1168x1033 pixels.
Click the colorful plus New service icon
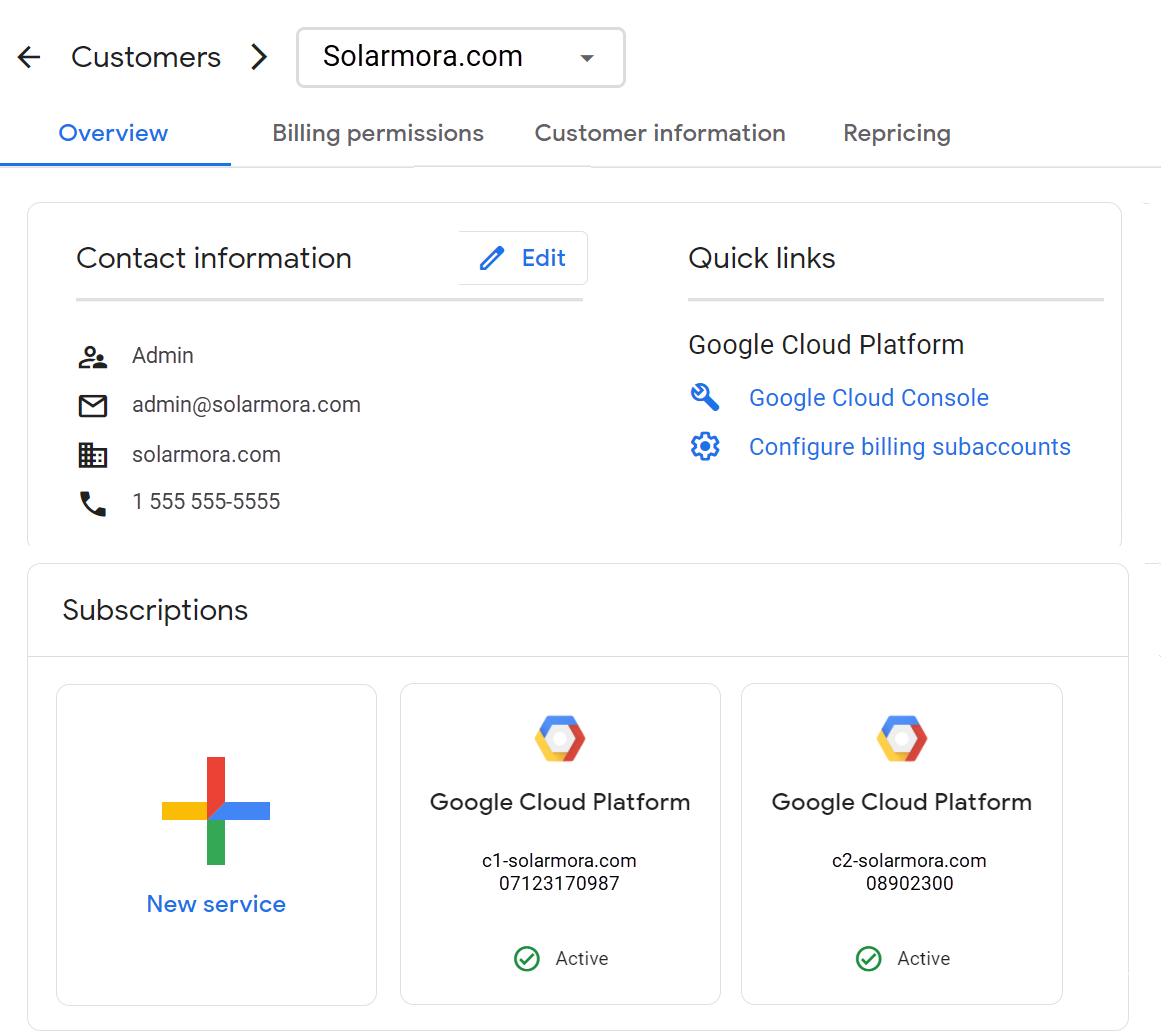coord(216,811)
